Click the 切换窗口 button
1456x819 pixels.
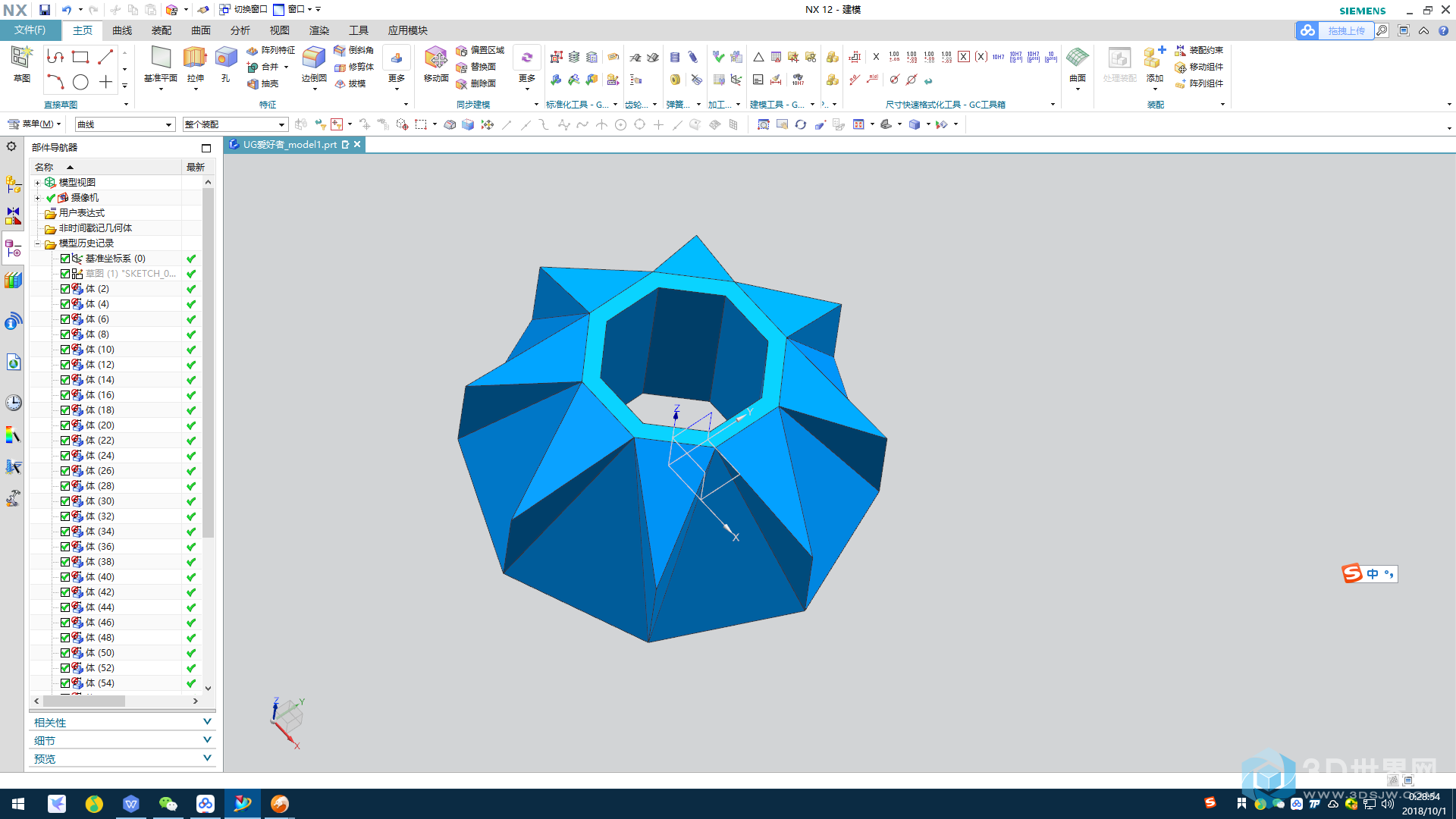coord(243,10)
